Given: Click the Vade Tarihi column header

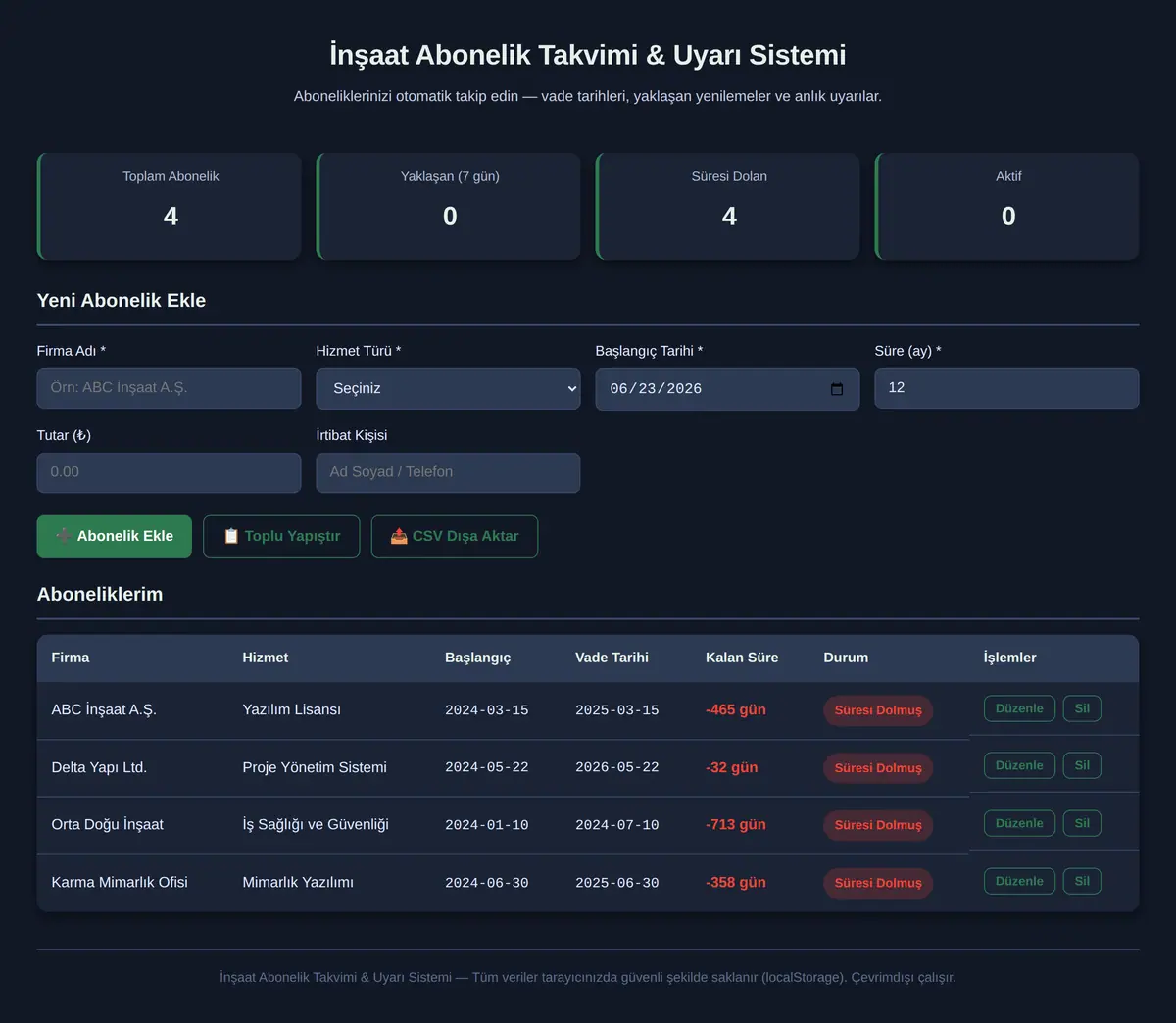Looking at the screenshot, I should [x=612, y=658].
